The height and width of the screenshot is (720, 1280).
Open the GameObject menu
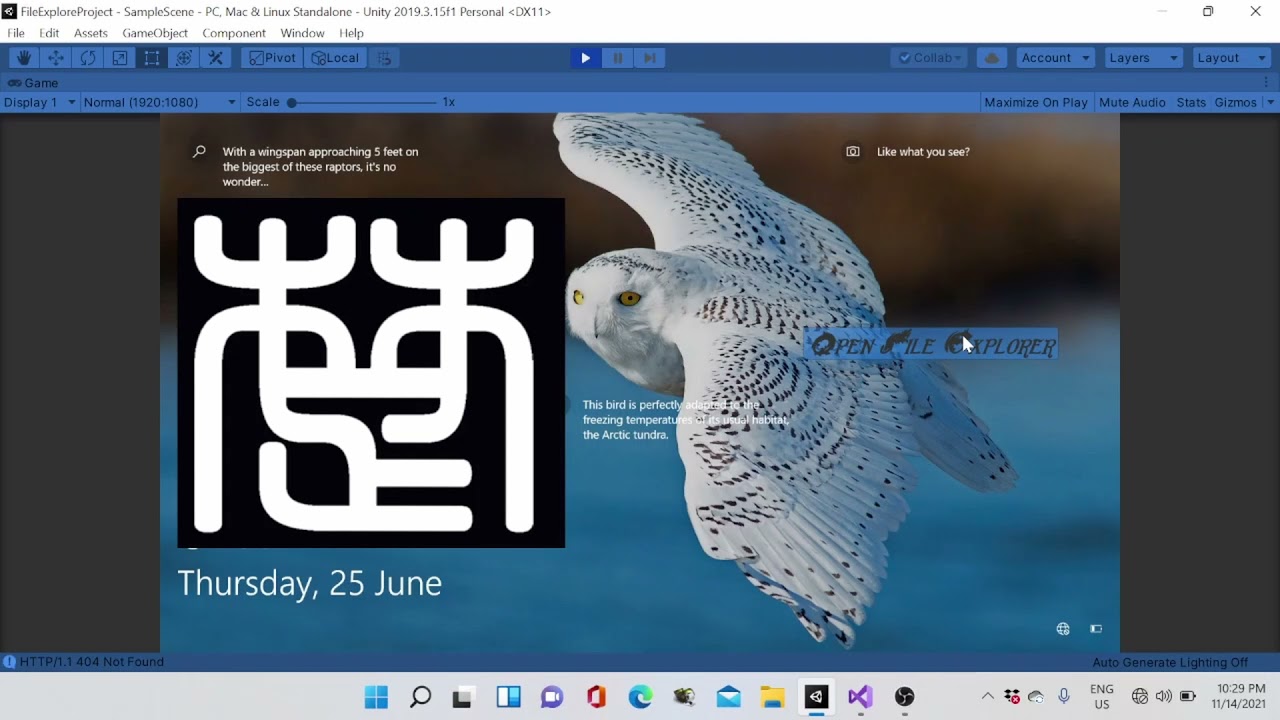155,33
